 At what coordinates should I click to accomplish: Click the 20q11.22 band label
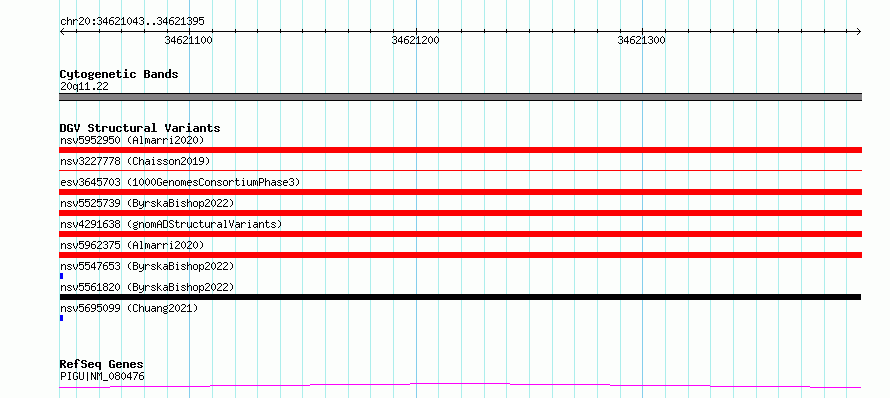point(84,87)
